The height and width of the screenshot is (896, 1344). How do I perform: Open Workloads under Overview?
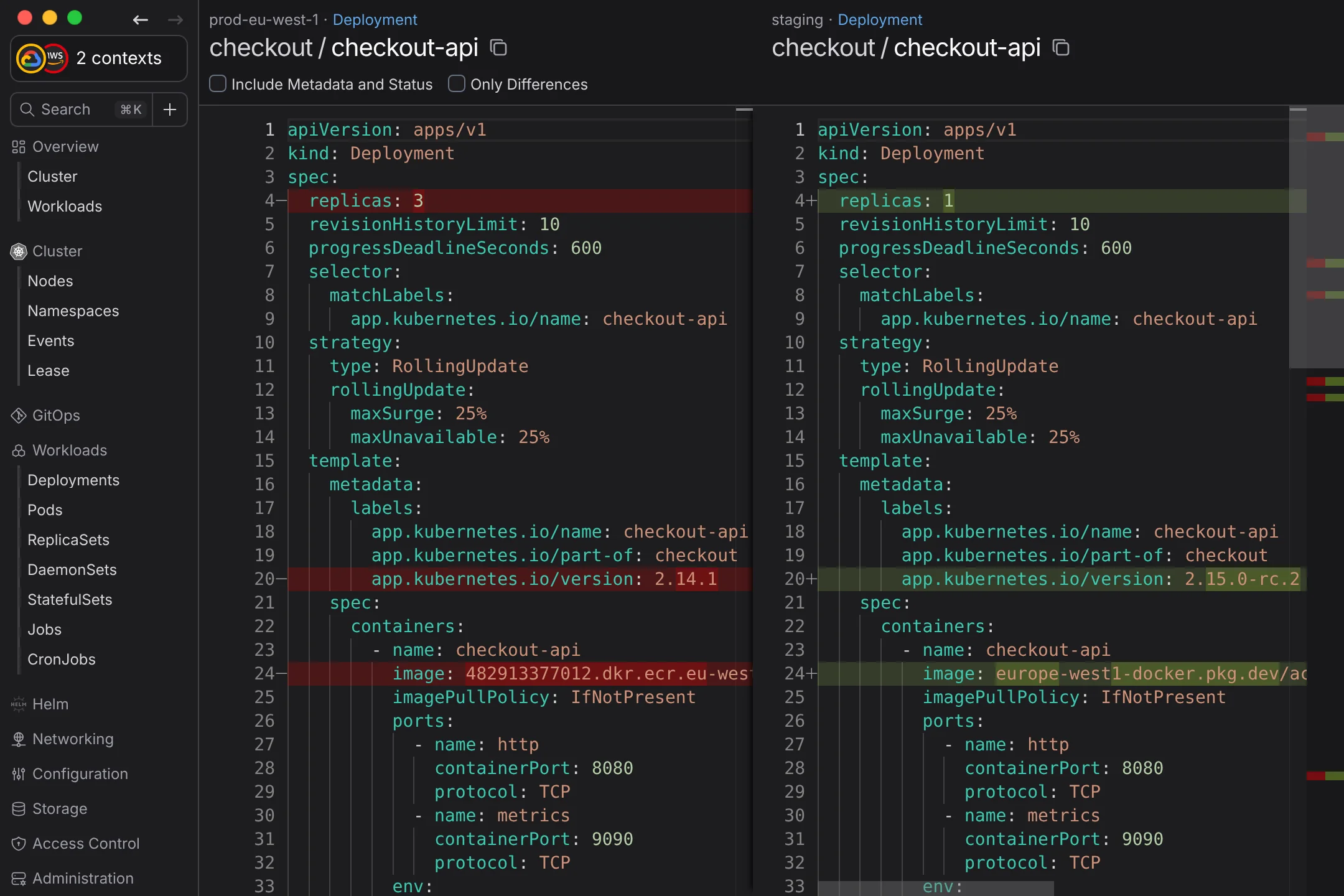(65, 207)
